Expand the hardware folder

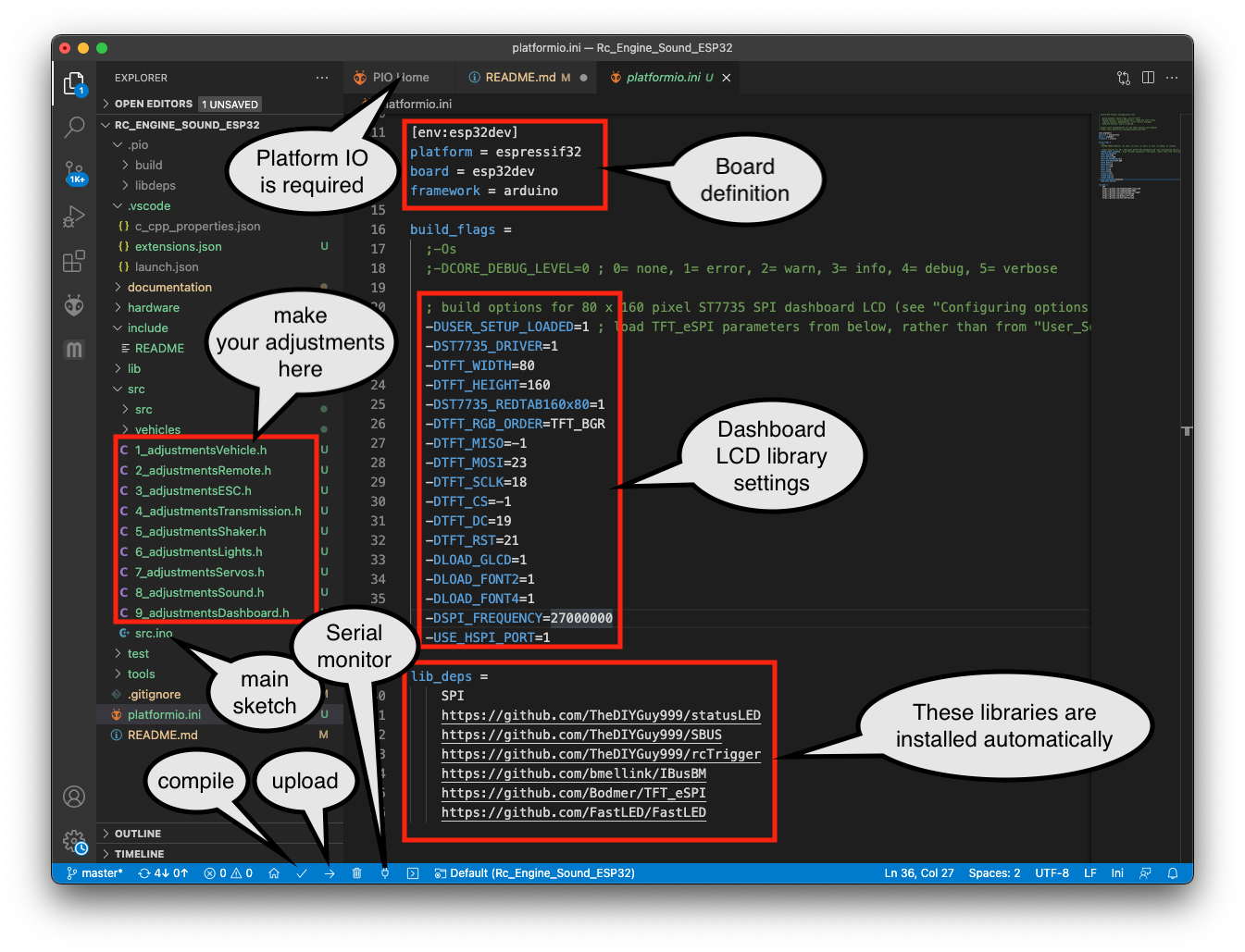[220, 308]
